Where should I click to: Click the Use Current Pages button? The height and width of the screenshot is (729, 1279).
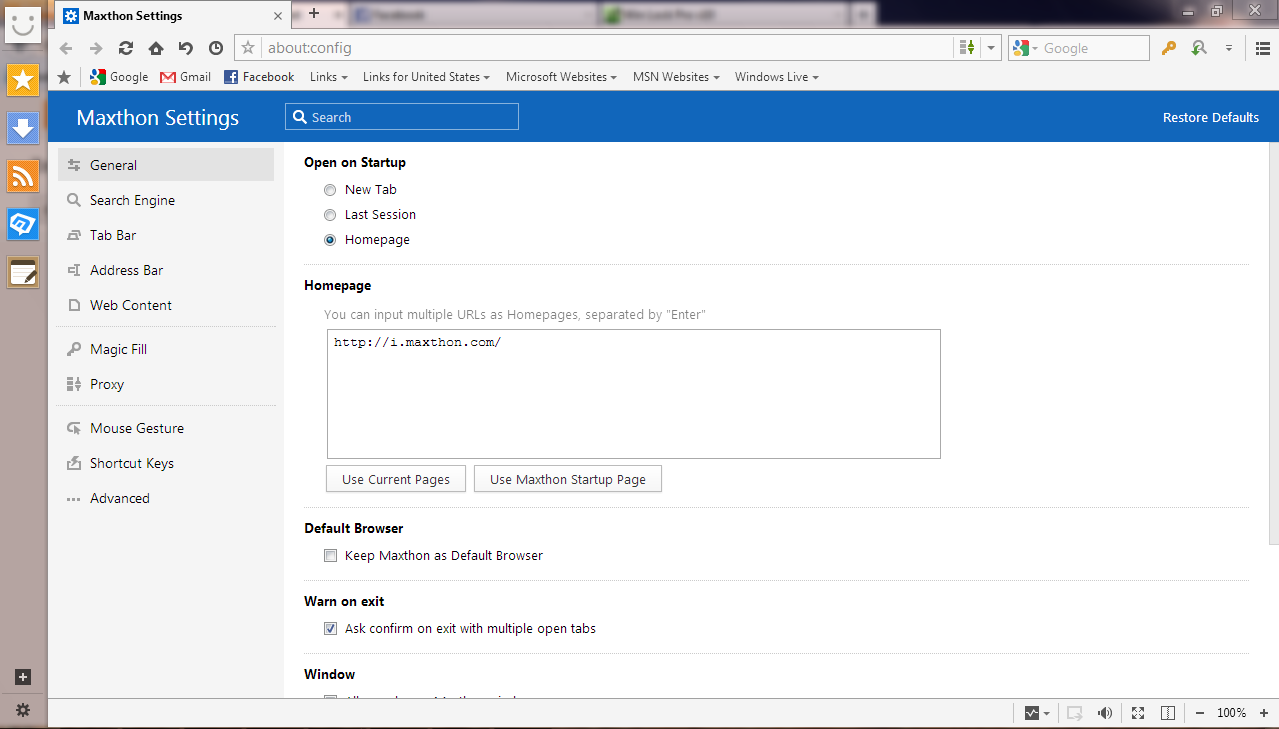pyautogui.click(x=396, y=479)
